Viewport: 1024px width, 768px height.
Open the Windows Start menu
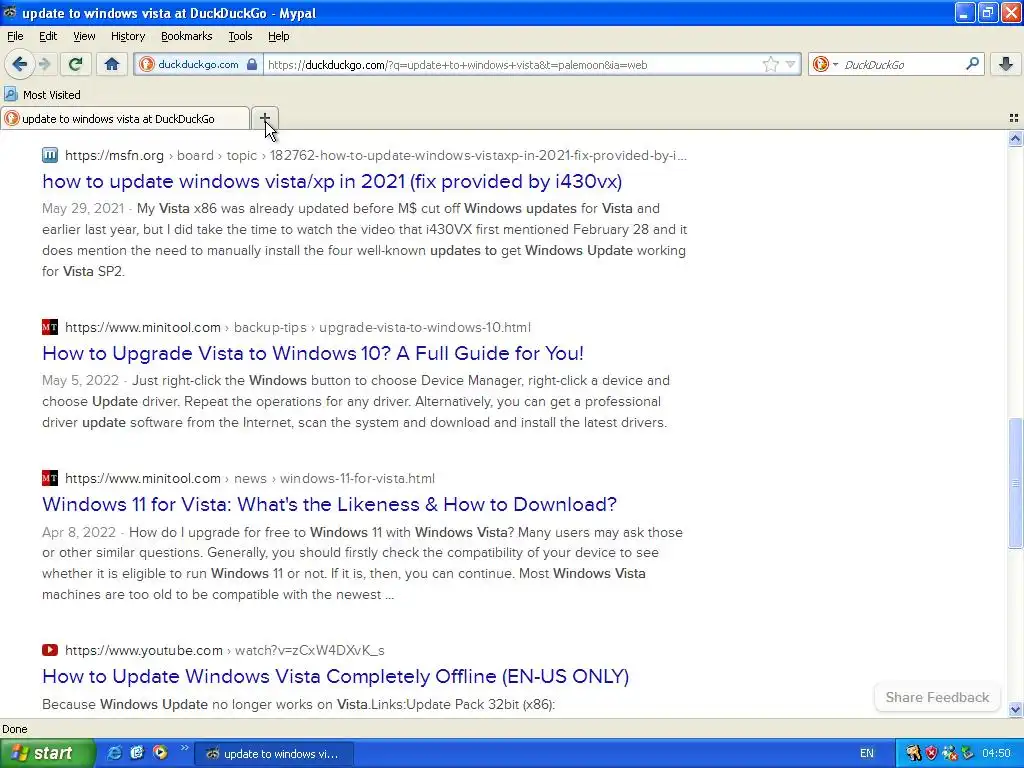[47, 753]
